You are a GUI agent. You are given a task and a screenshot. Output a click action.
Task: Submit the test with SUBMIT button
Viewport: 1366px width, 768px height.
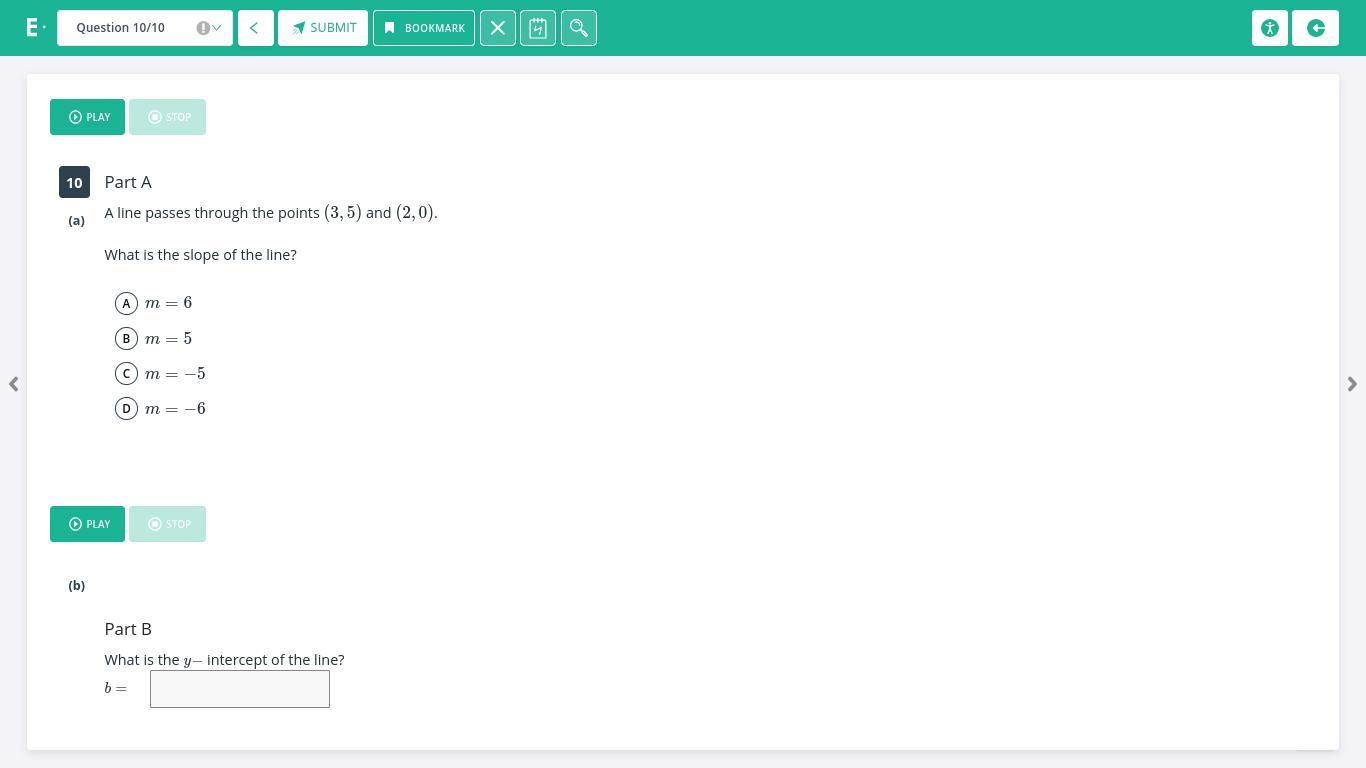(x=323, y=28)
